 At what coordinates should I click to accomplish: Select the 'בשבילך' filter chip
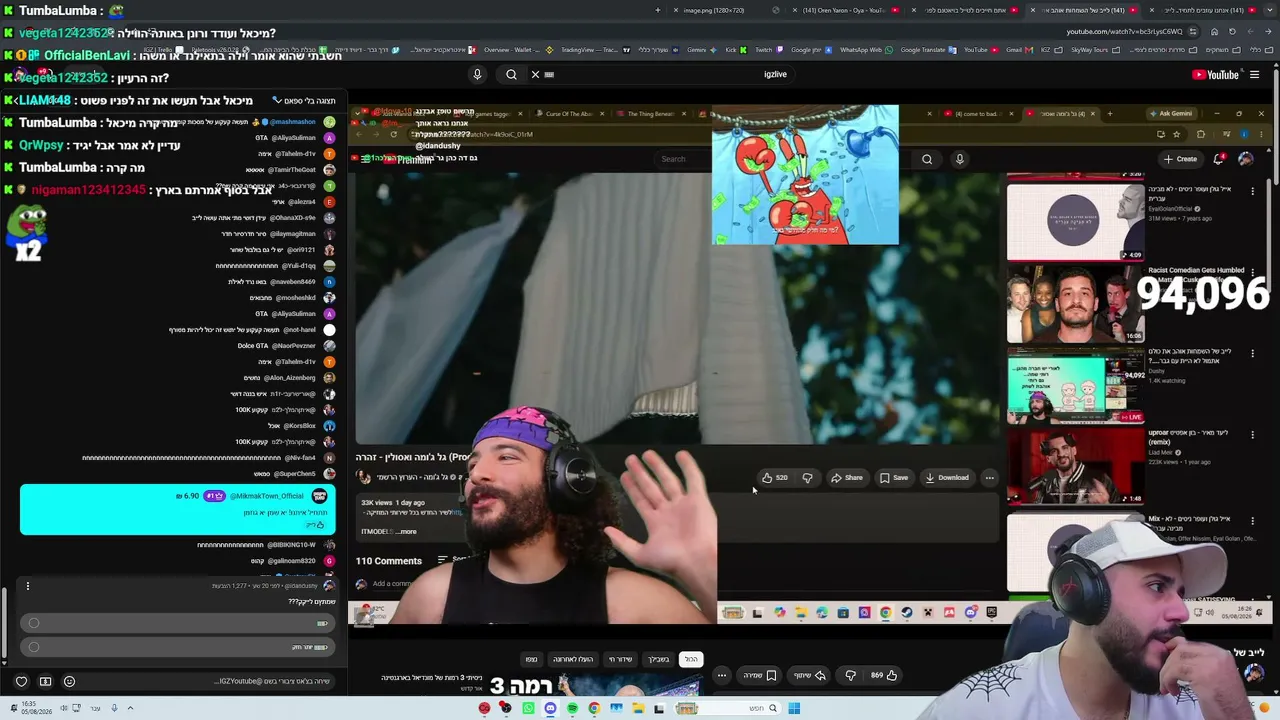pyautogui.click(x=658, y=659)
